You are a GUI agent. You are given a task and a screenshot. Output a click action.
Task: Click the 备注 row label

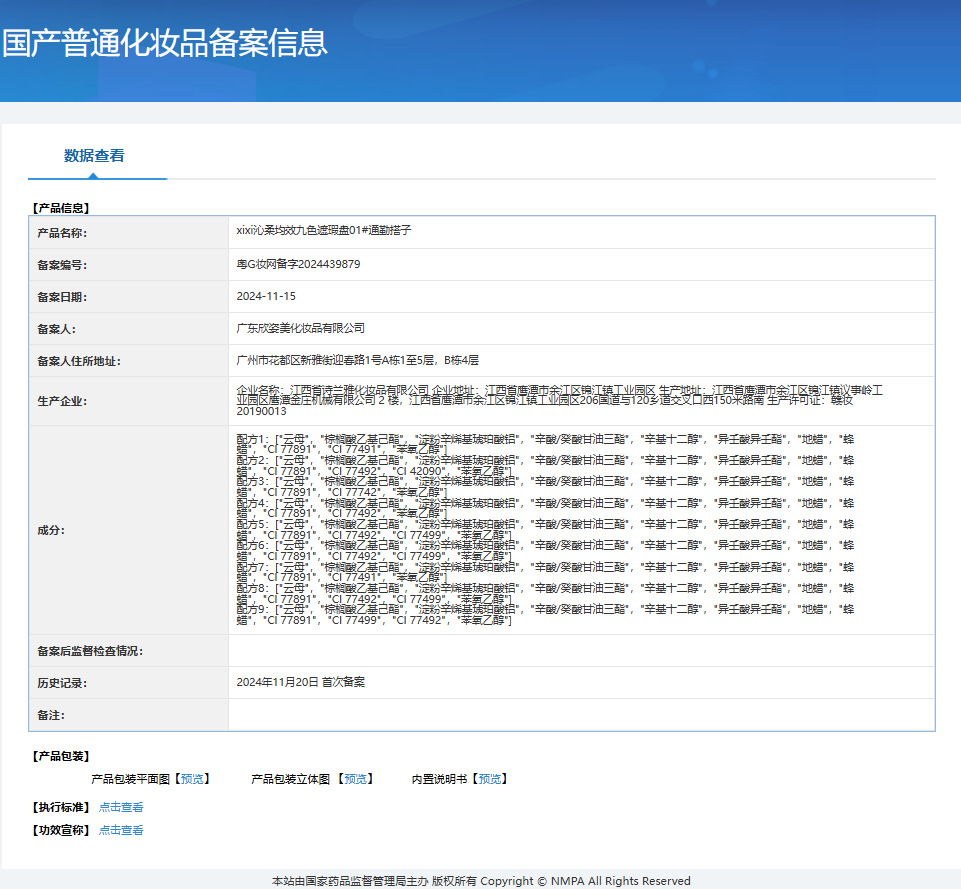pos(51,715)
